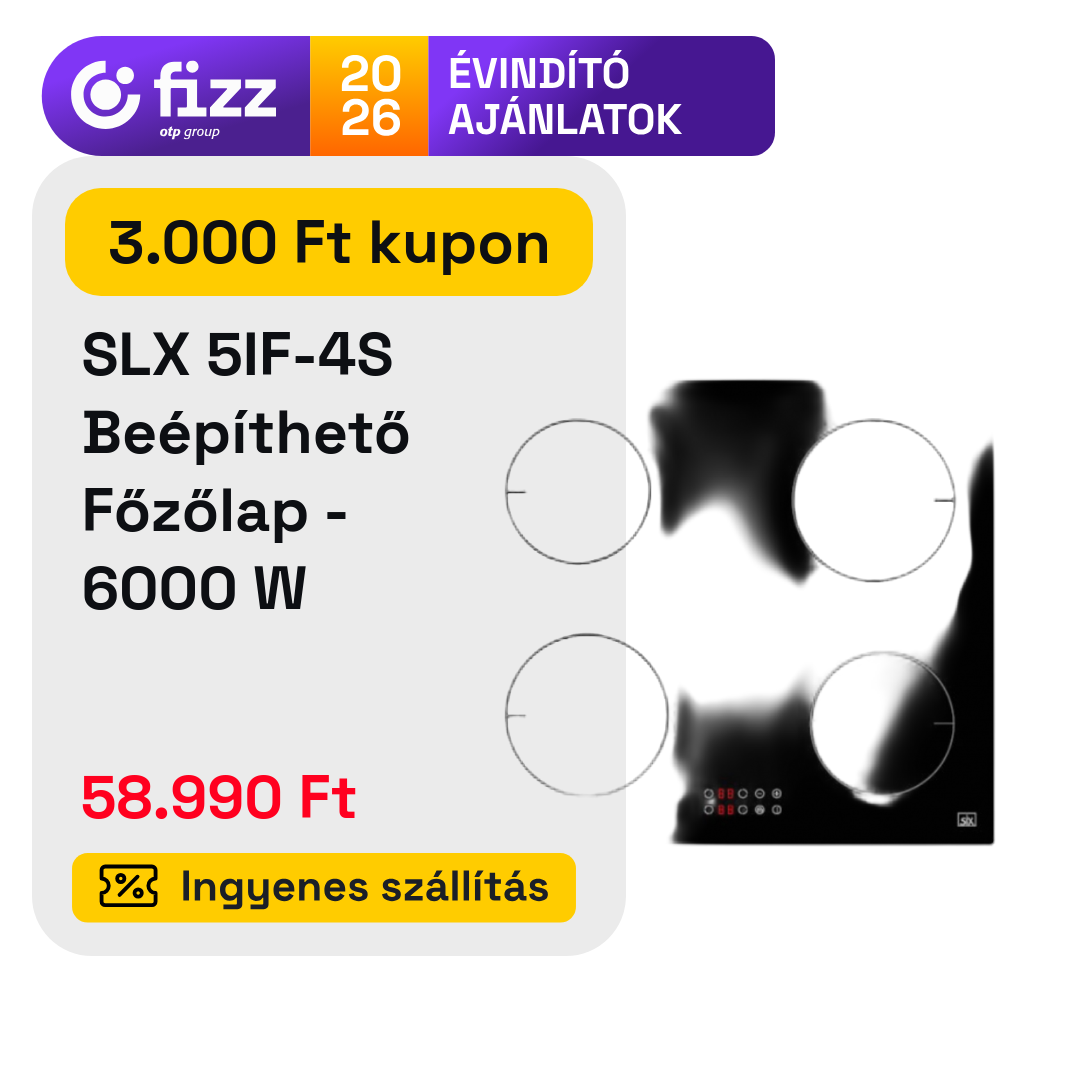Screen dimensions: 1080x1080
Task: Click the top-left cooking zone ring
Action: point(578,492)
